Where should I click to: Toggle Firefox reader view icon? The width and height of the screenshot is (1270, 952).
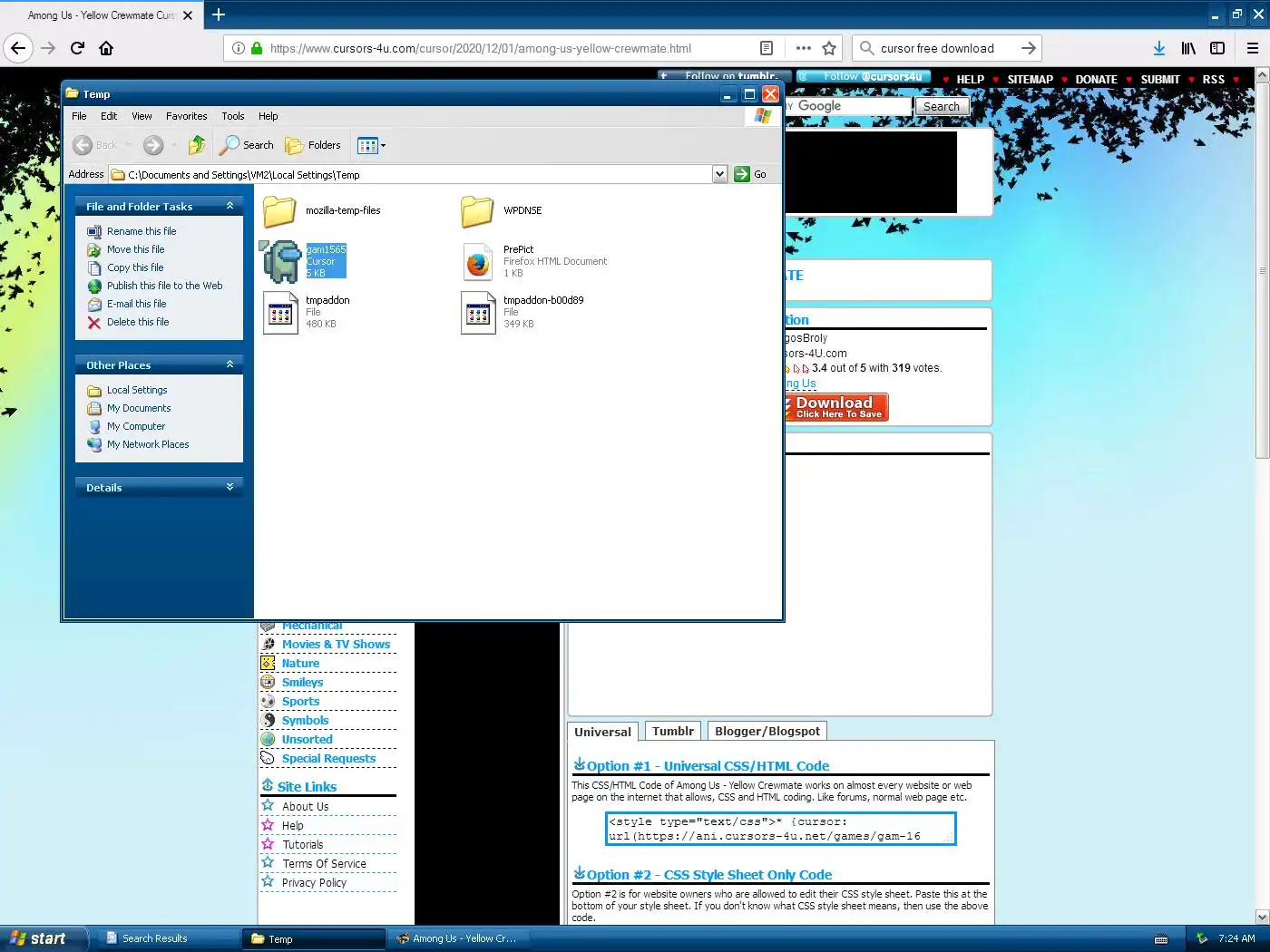767,48
